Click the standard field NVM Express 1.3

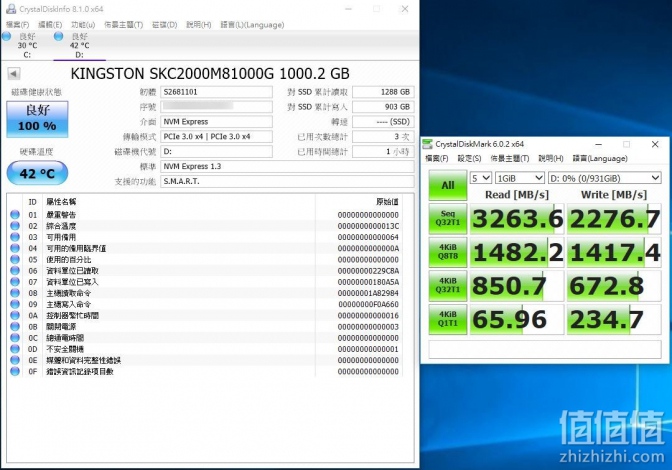[287, 167]
